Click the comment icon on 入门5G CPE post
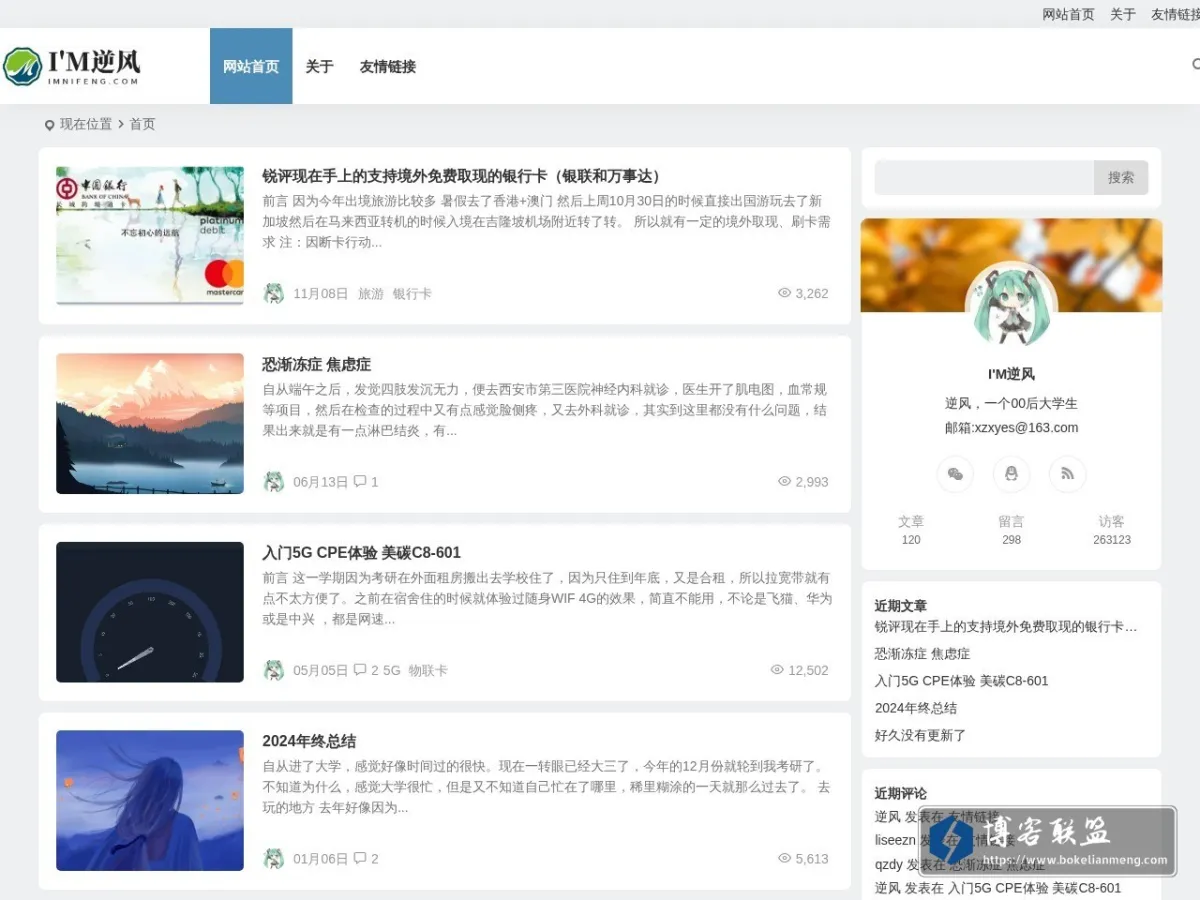 coord(360,669)
